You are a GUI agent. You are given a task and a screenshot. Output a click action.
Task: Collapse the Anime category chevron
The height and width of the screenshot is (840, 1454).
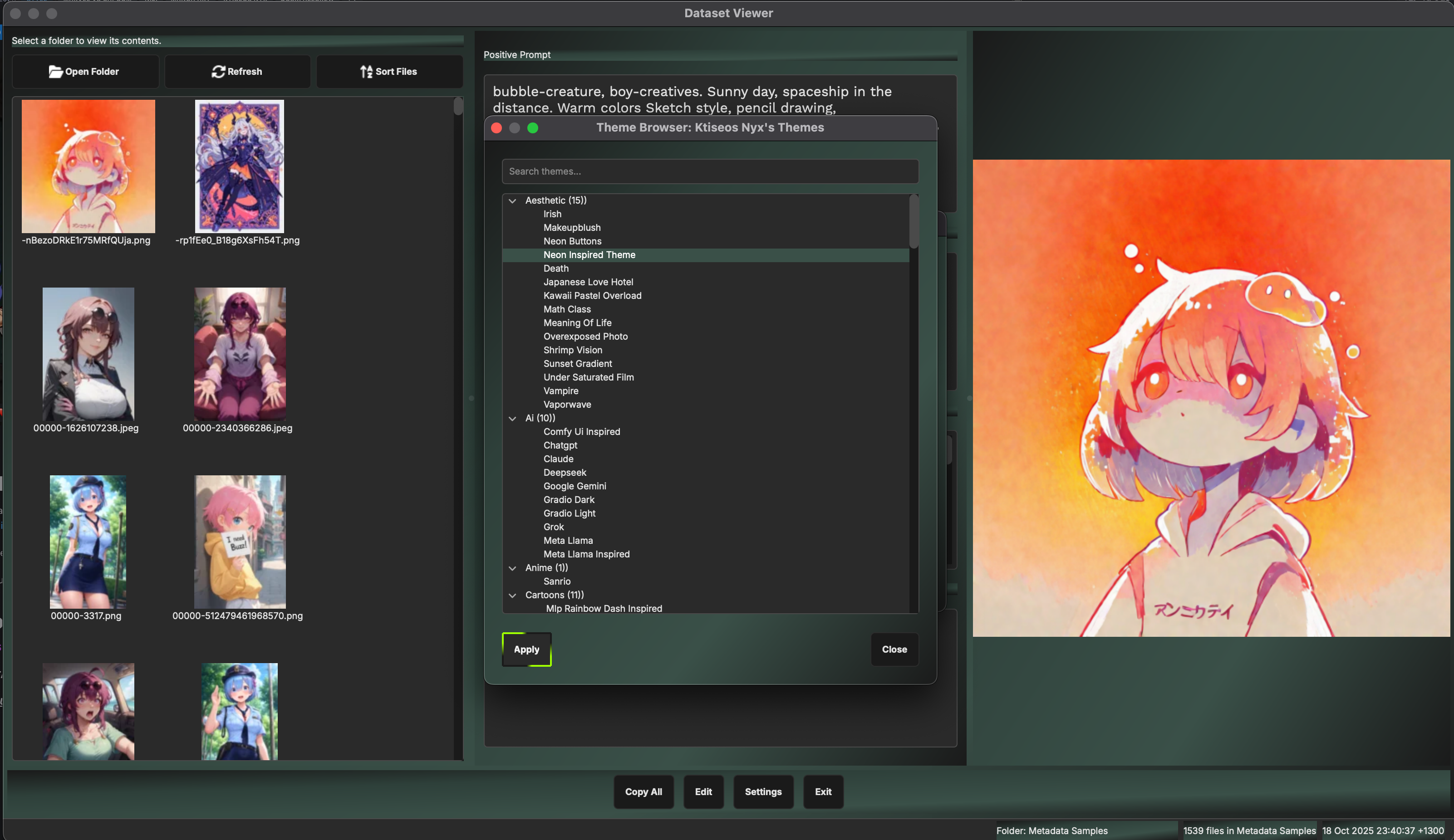click(512, 568)
